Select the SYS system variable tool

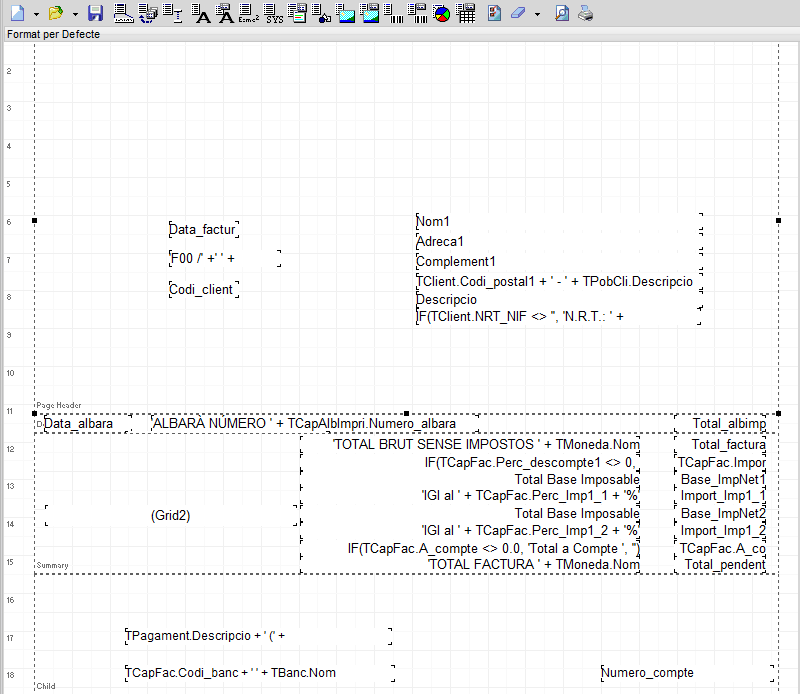273,13
